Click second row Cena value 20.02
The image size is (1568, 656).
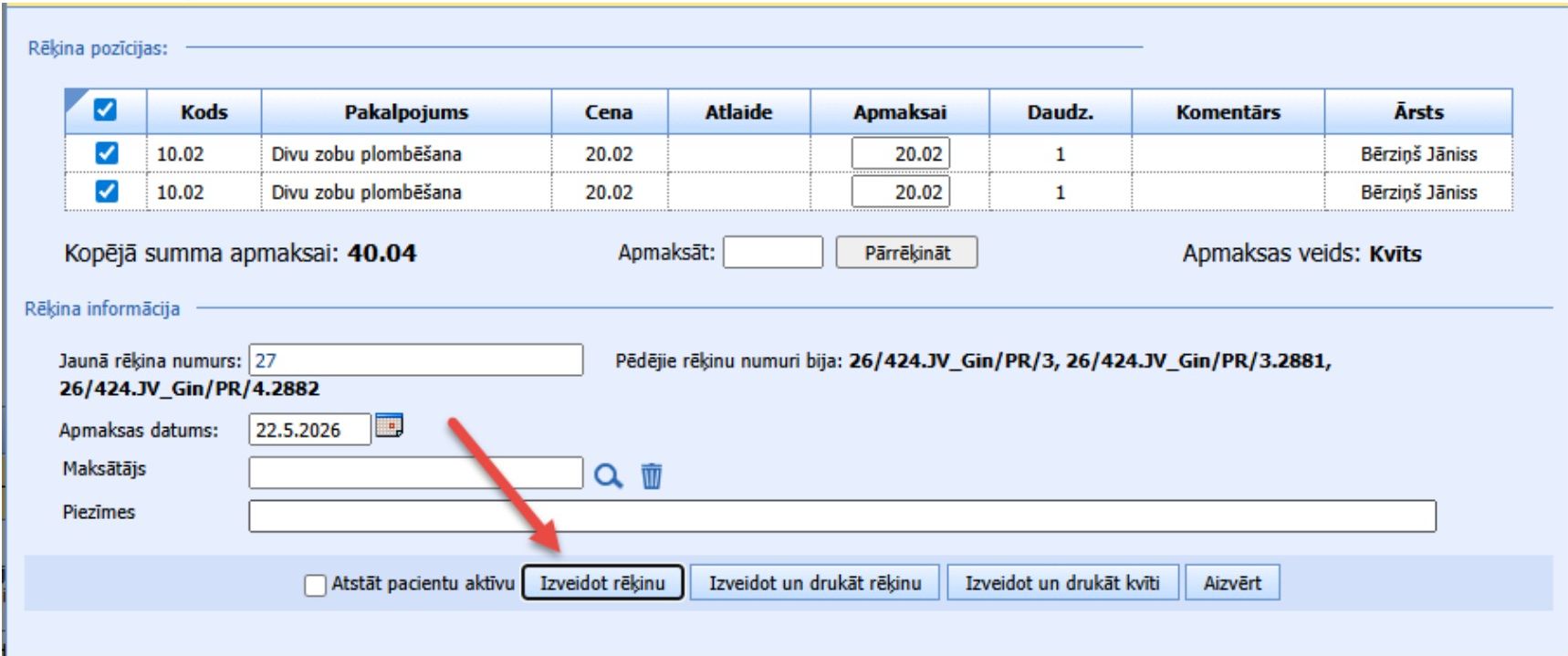(x=609, y=193)
